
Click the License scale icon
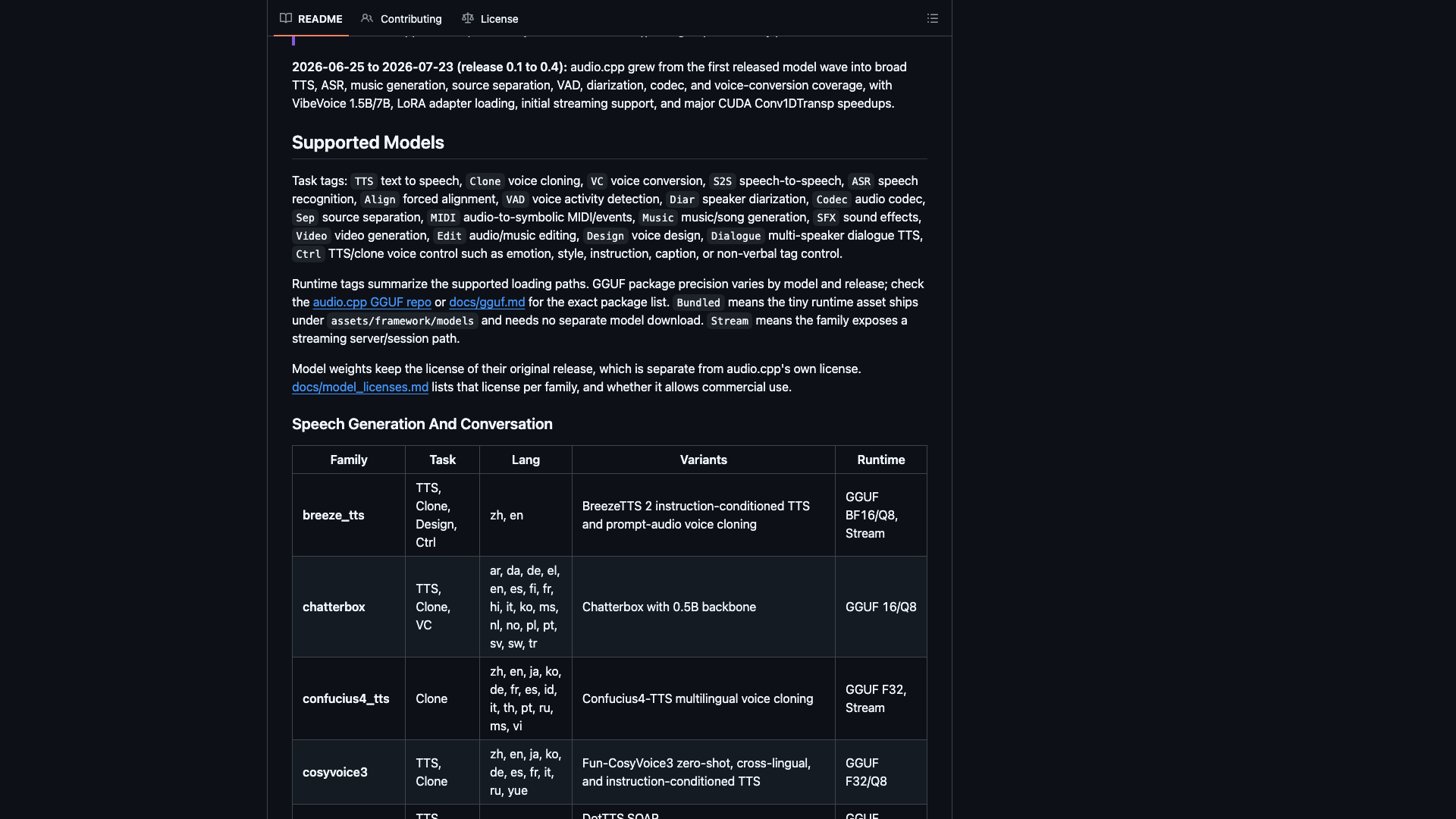[x=468, y=18]
